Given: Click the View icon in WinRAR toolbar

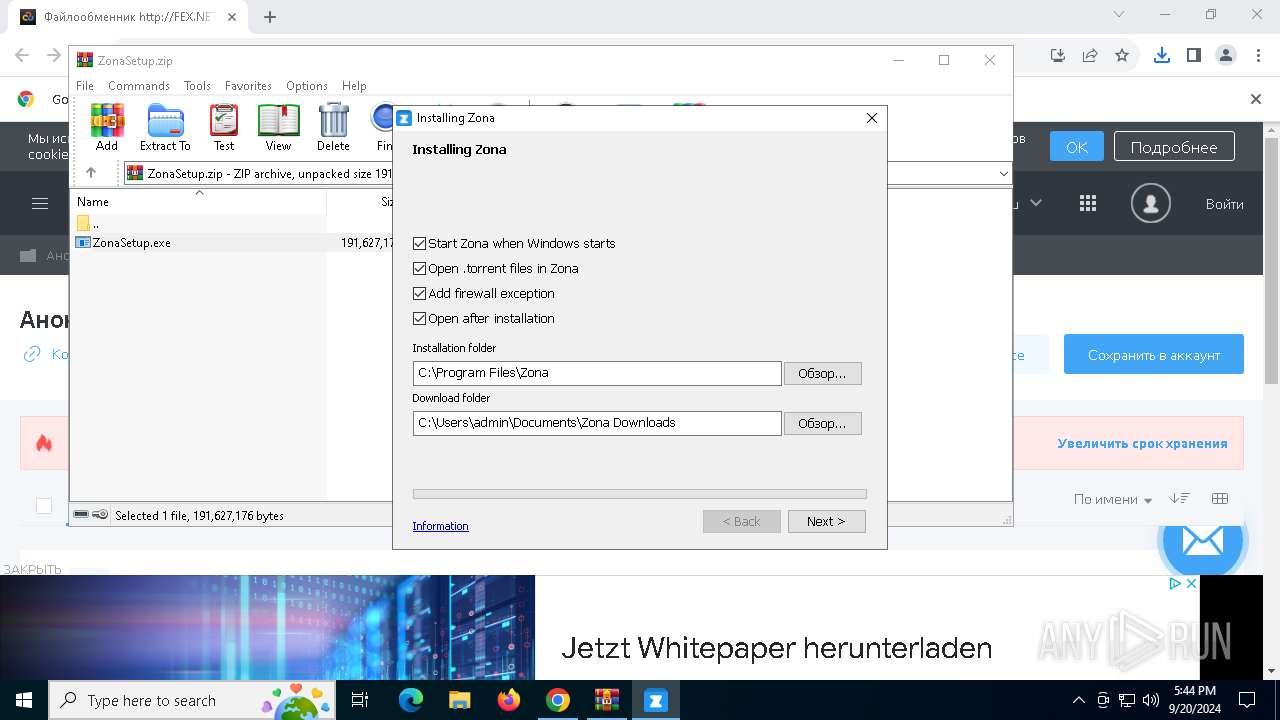Looking at the screenshot, I should tap(278, 127).
